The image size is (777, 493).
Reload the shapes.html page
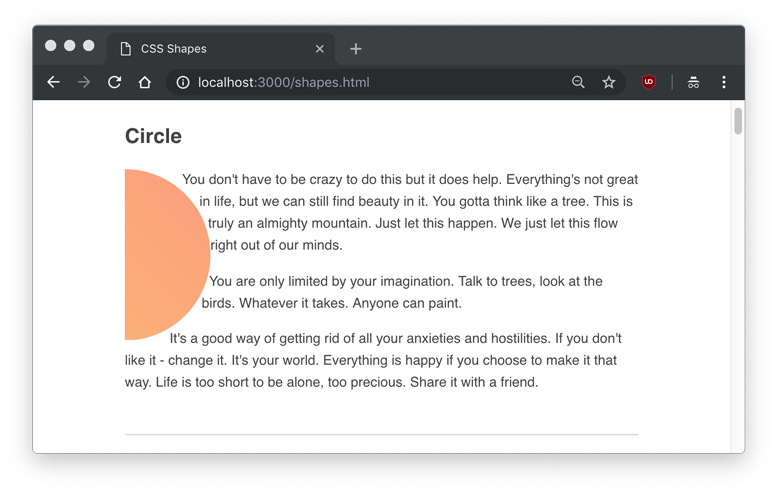114,82
